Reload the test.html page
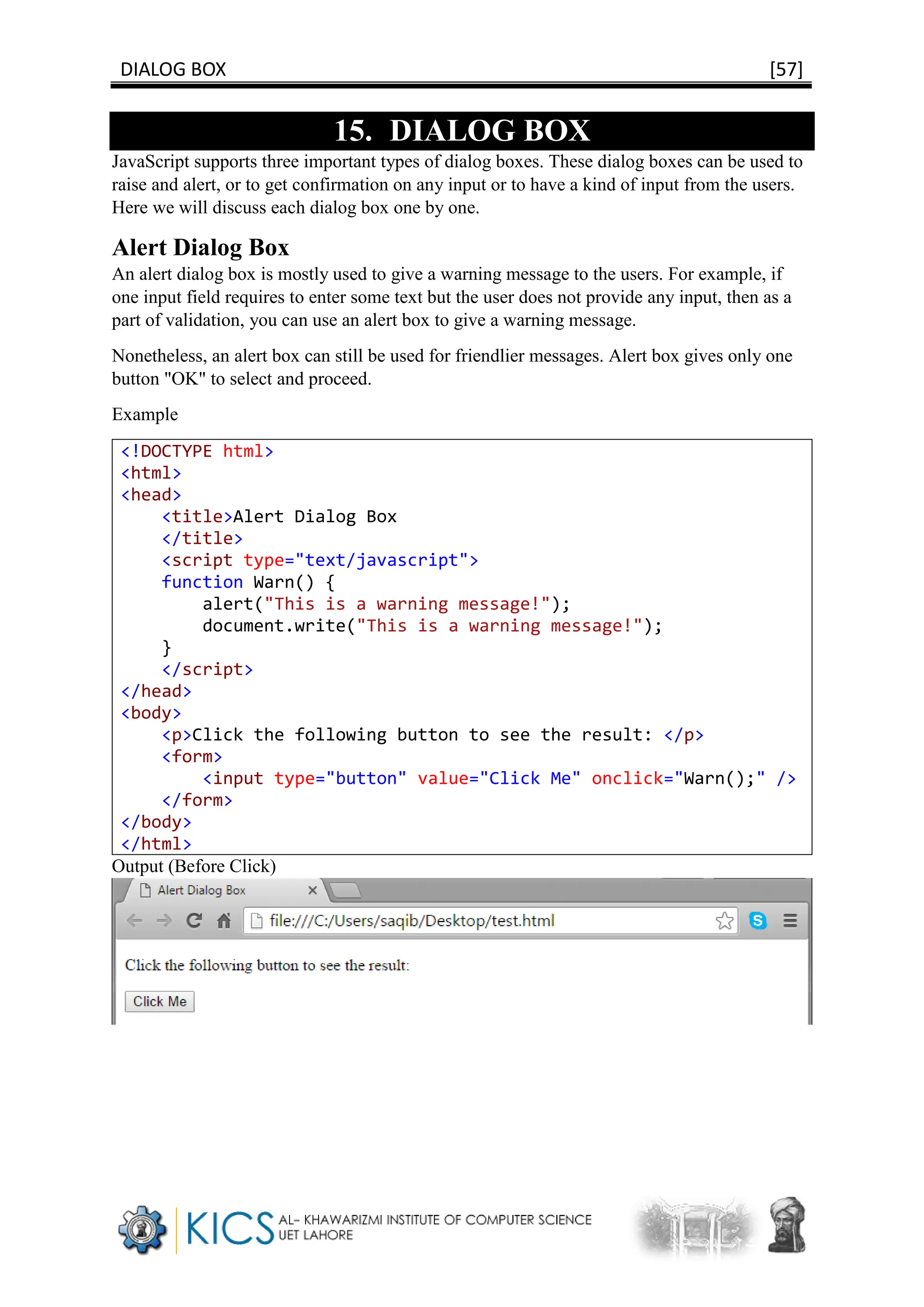 194,921
